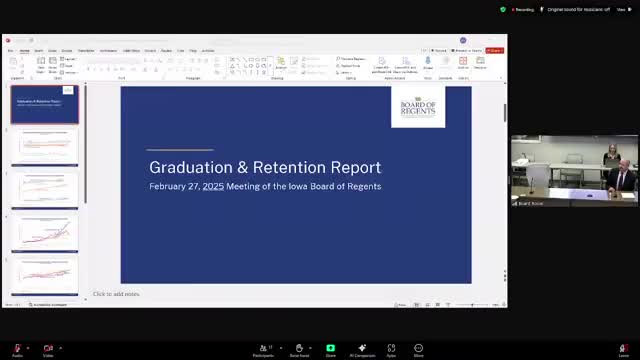Image resolution: width=640 pixels, height=360 pixels.
Task: Open the Slide Show ribbon tab
Action: point(131,51)
